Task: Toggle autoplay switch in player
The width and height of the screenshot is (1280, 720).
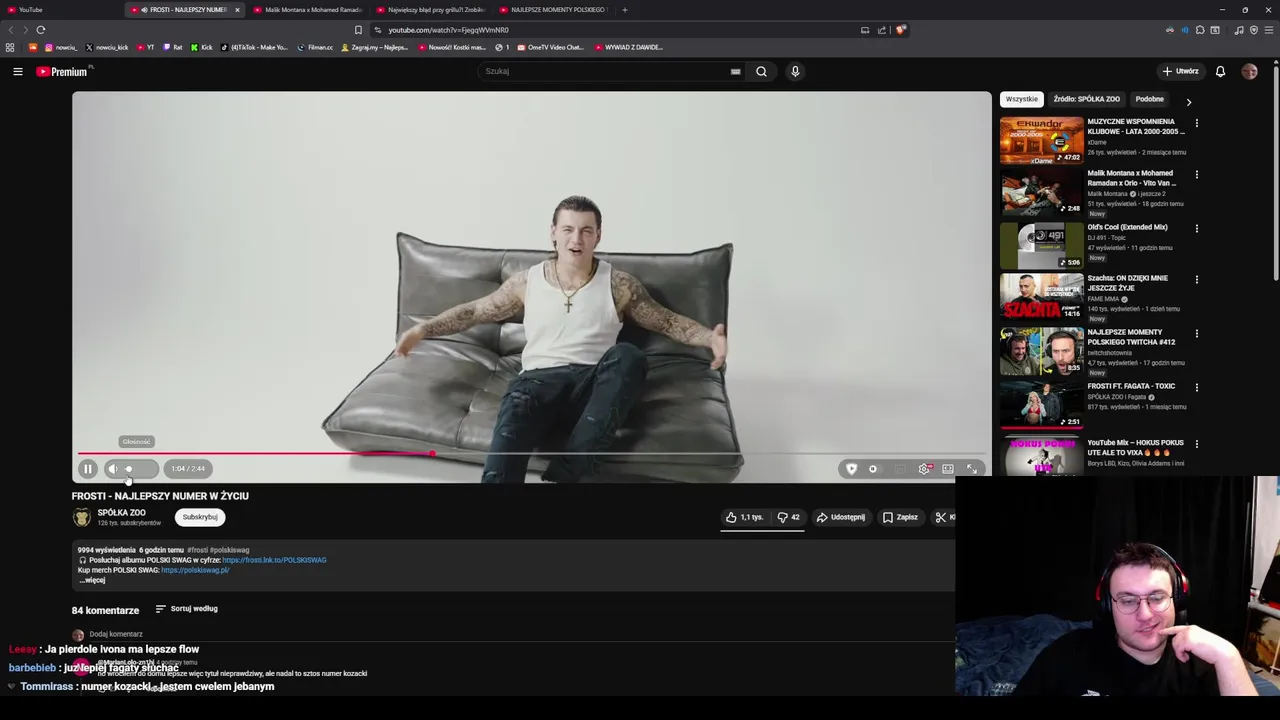Action: [874, 468]
